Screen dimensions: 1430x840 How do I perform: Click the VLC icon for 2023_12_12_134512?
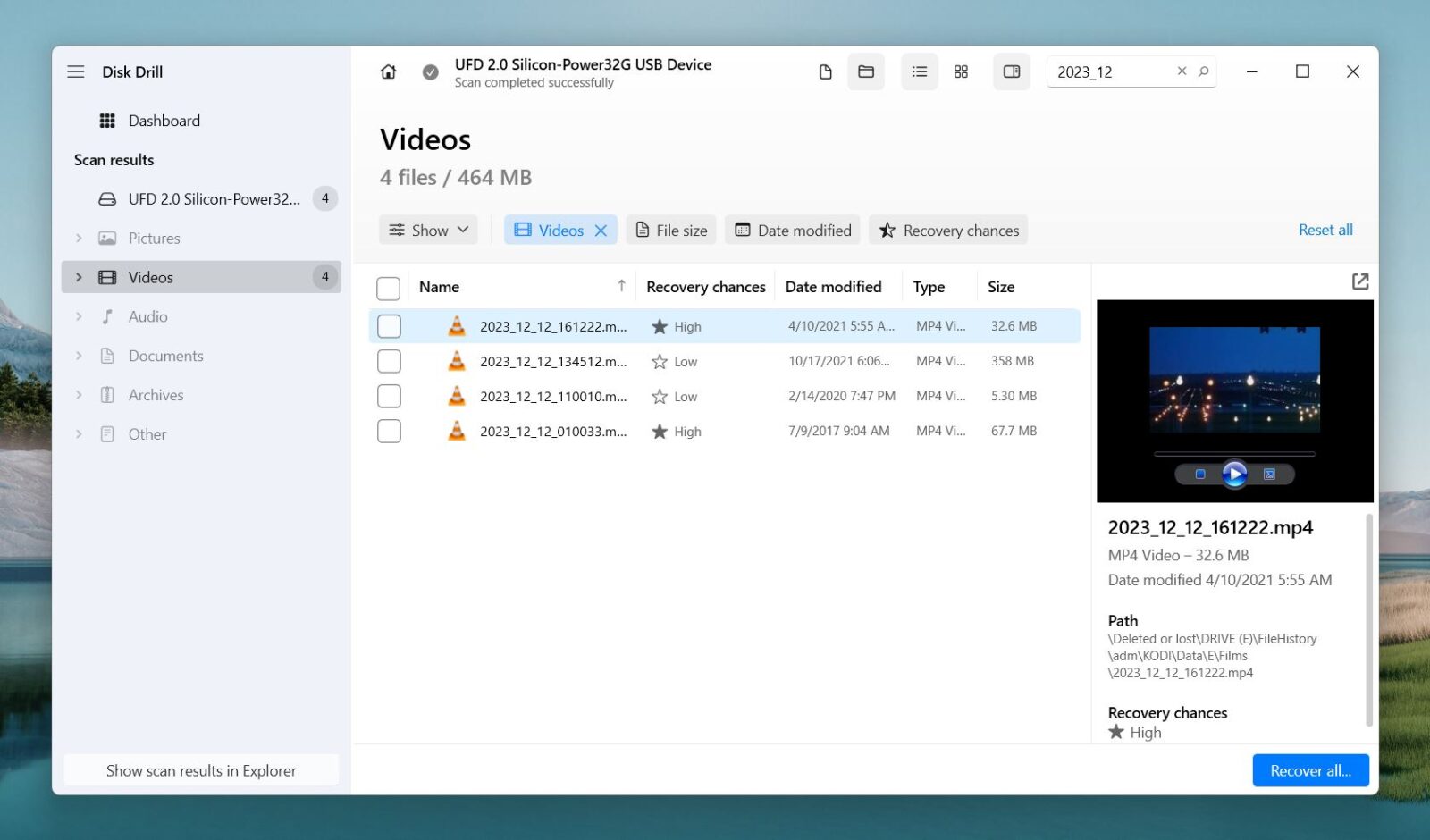click(x=457, y=361)
